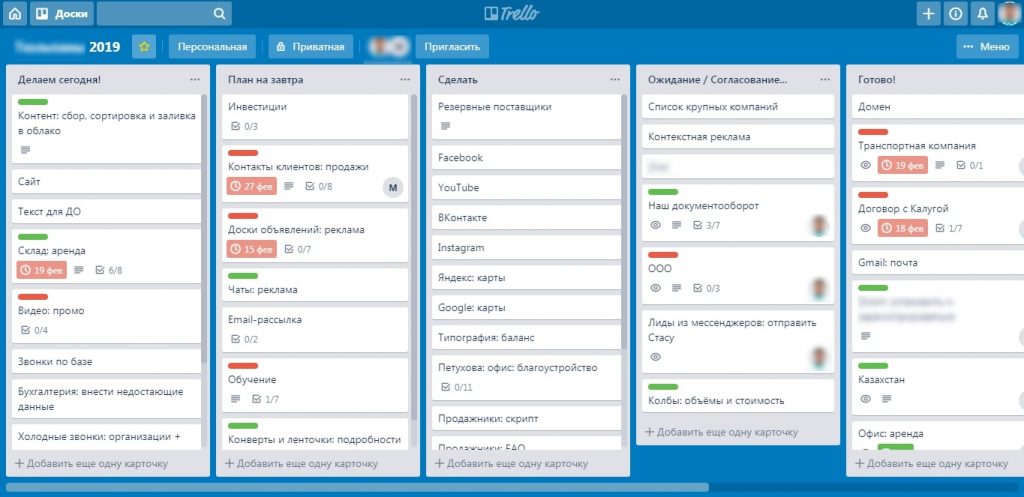Toggle the board star icon
This screenshot has width=1024, height=497.
click(144, 46)
